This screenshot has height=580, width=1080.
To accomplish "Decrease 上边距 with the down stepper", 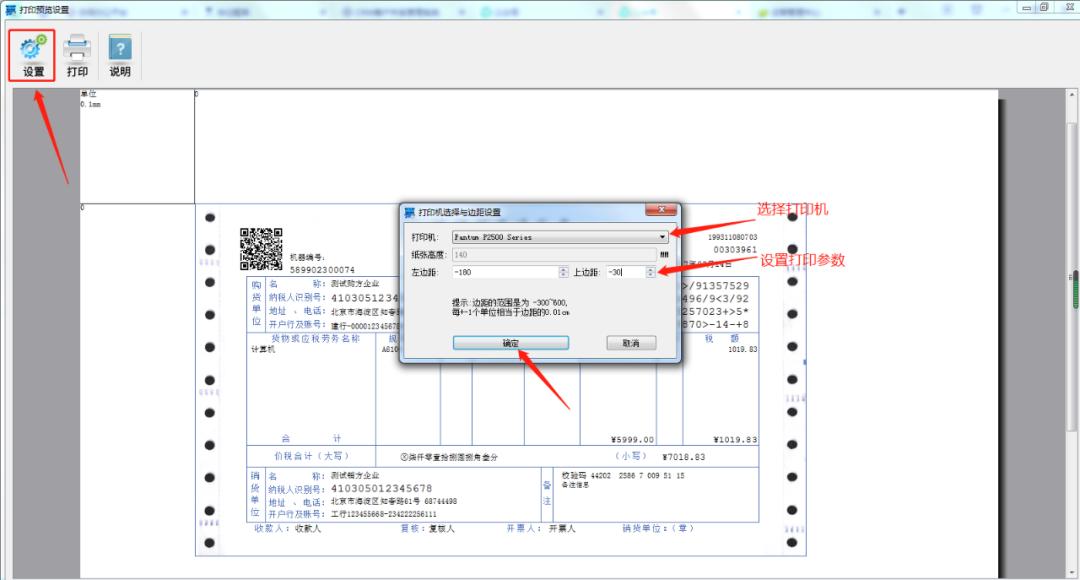I will pyautogui.click(x=651, y=276).
